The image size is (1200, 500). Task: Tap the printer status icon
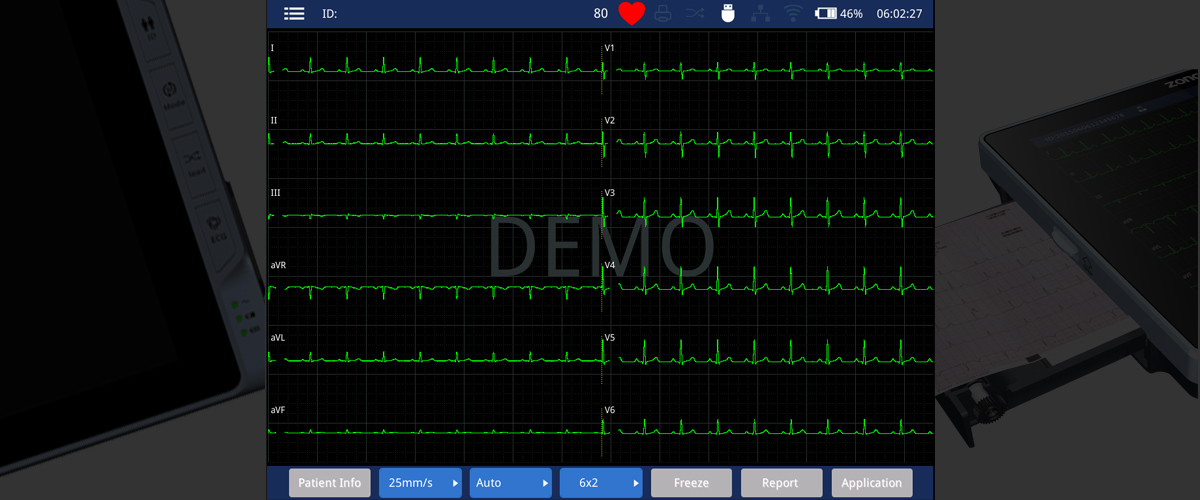[x=662, y=13]
